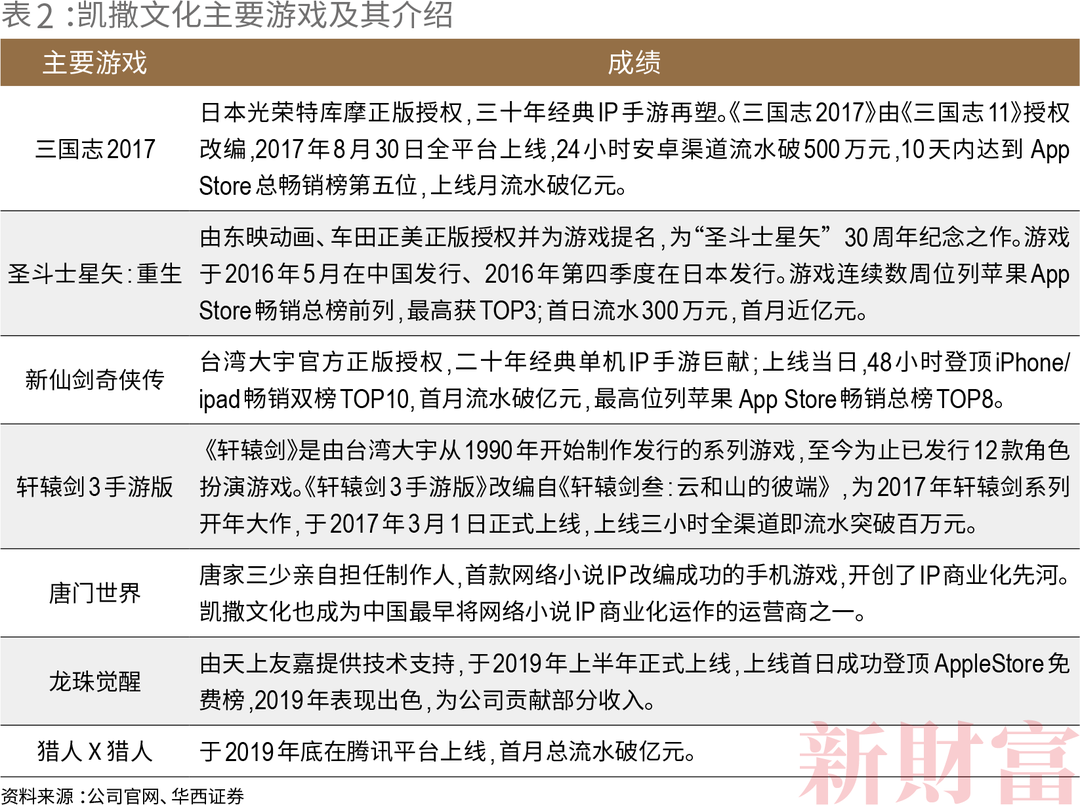
Task: Select the "新仙剑奇侠传" game cell
Action: click(x=95, y=379)
